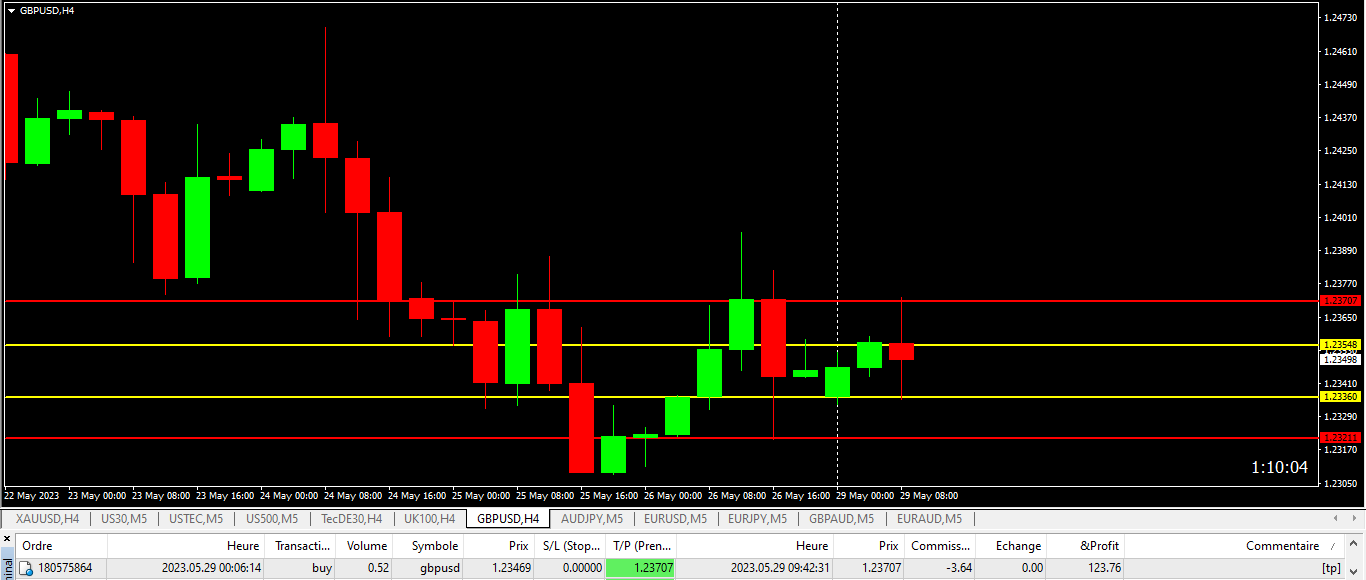Screen dimensions: 1366x580
Task: Click the 29 May 08:00 time label
Action: click(x=929, y=496)
